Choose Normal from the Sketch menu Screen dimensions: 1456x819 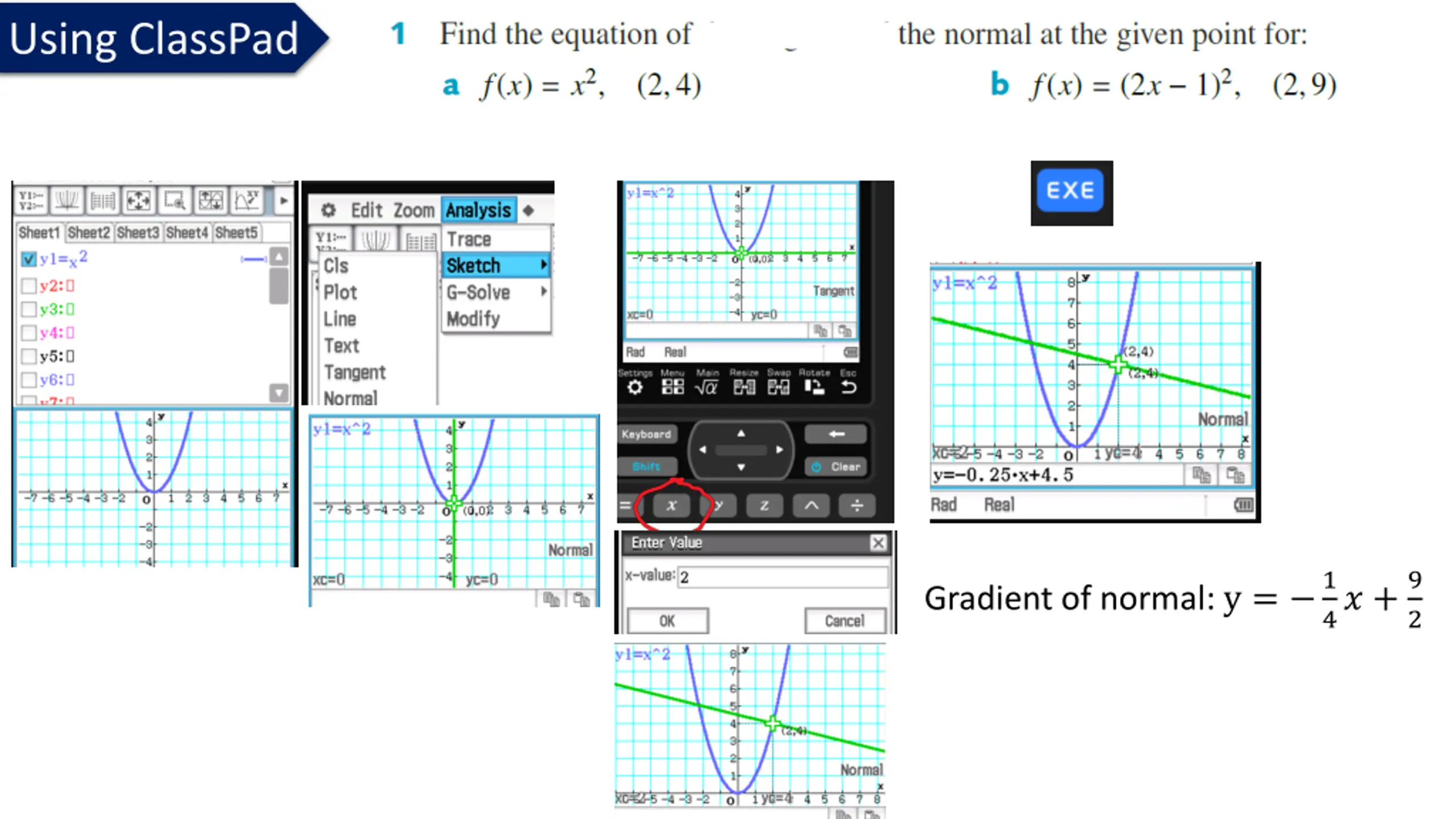[350, 398]
